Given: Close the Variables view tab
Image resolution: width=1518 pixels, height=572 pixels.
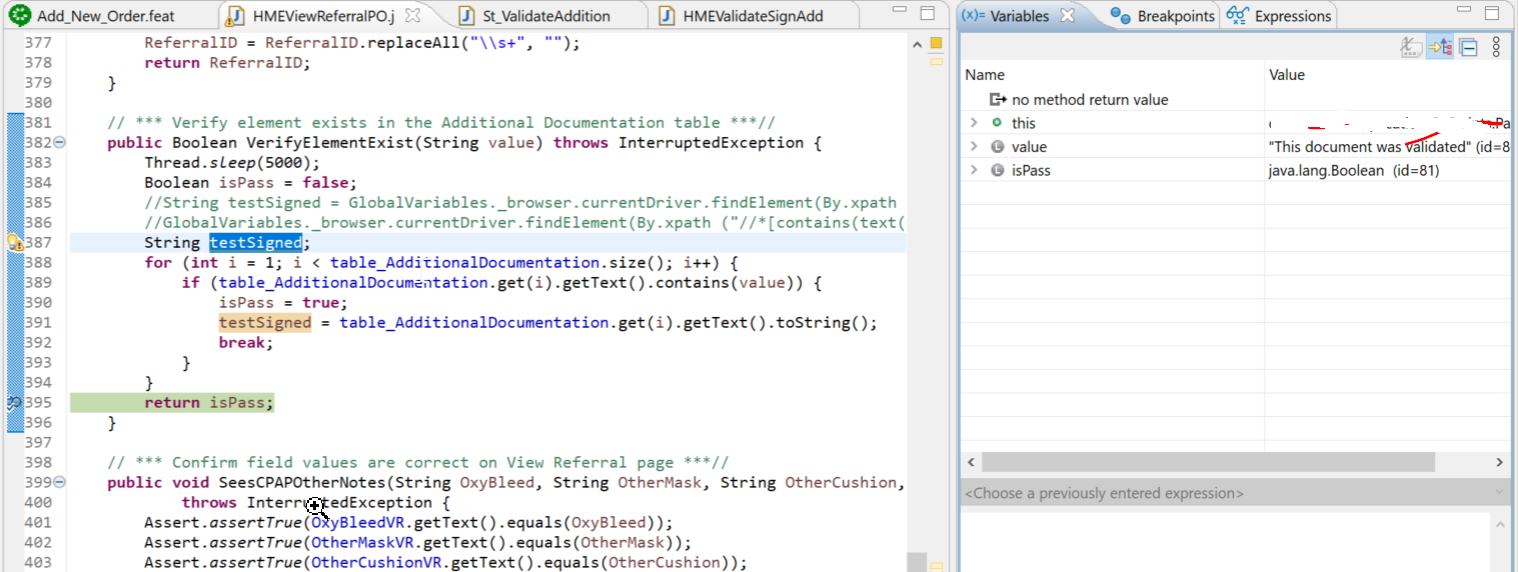Looking at the screenshot, I should (1067, 16).
